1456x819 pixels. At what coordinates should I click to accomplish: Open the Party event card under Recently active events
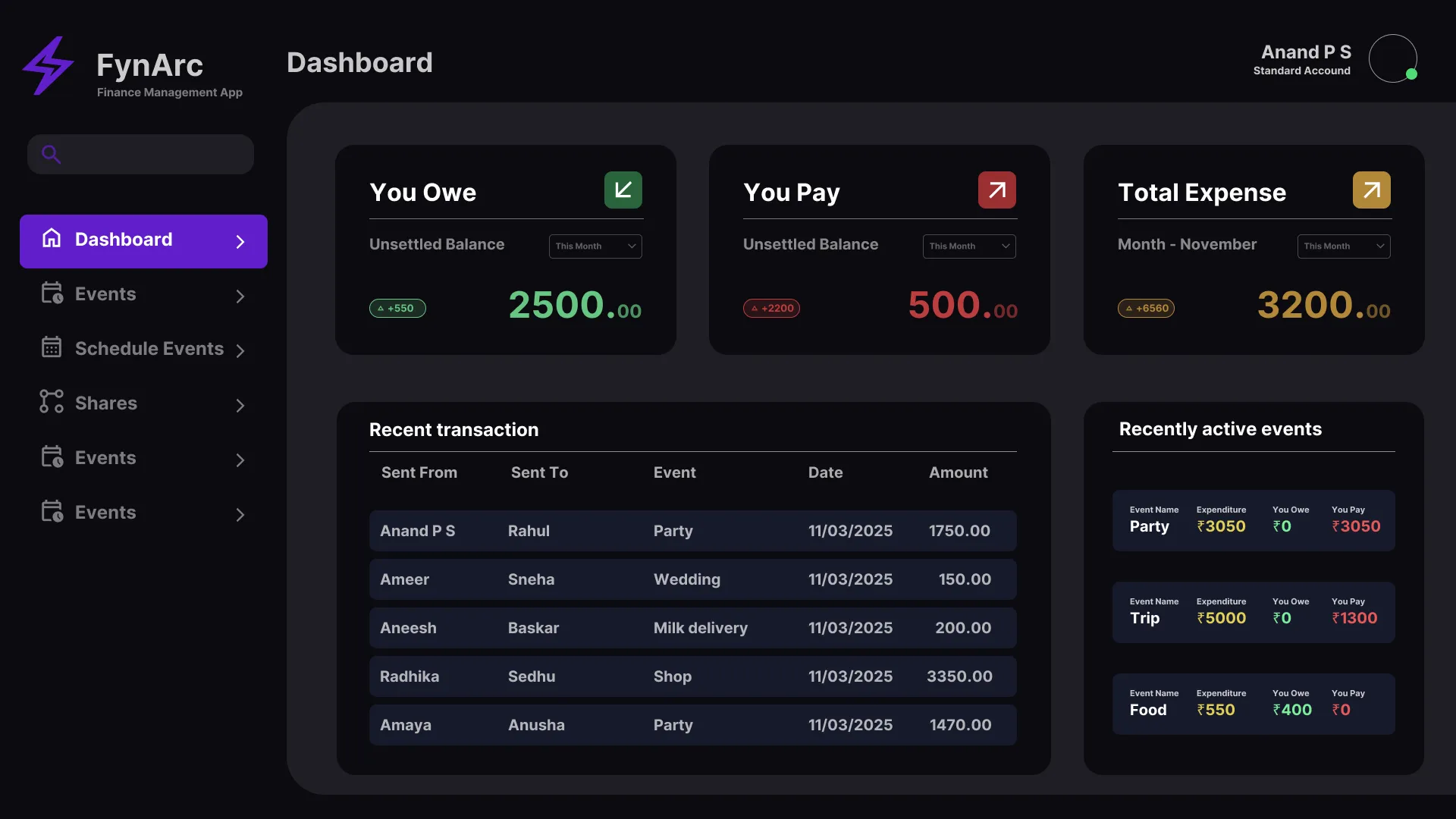[1253, 520]
